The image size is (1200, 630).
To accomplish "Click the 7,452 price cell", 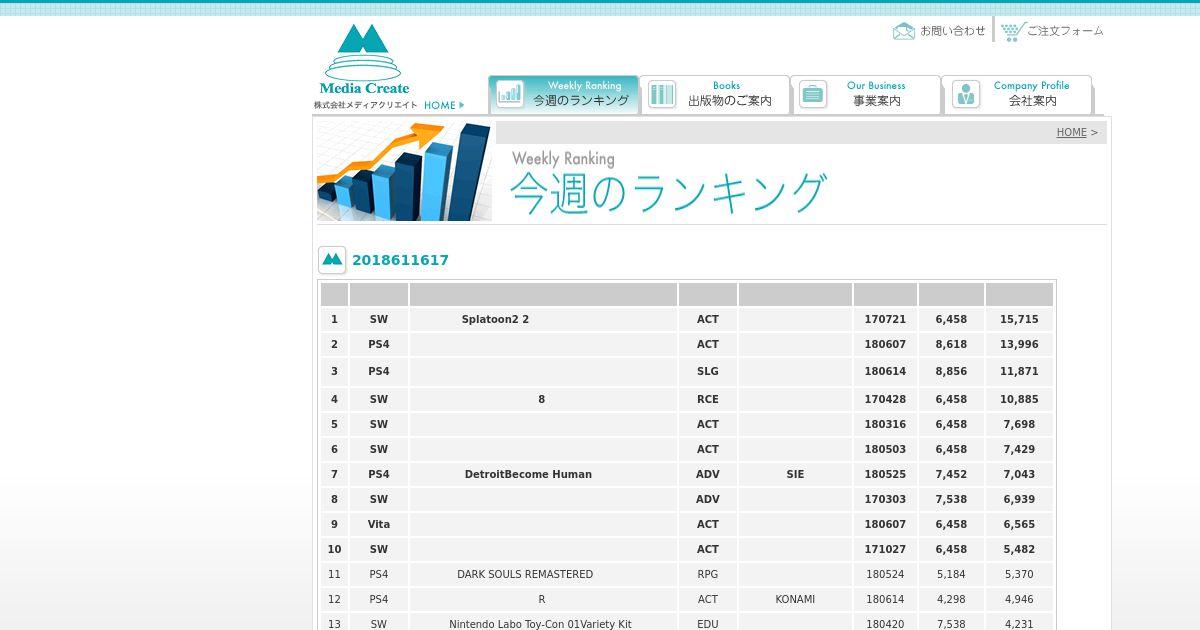I will tap(951, 474).
